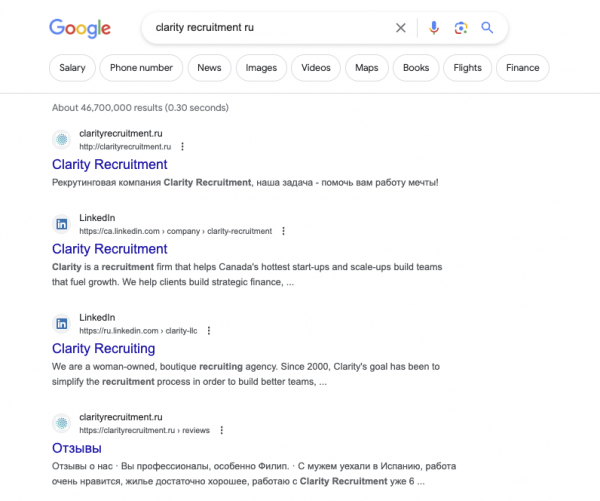
Task: Click the Google logo
Action: point(80,28)
